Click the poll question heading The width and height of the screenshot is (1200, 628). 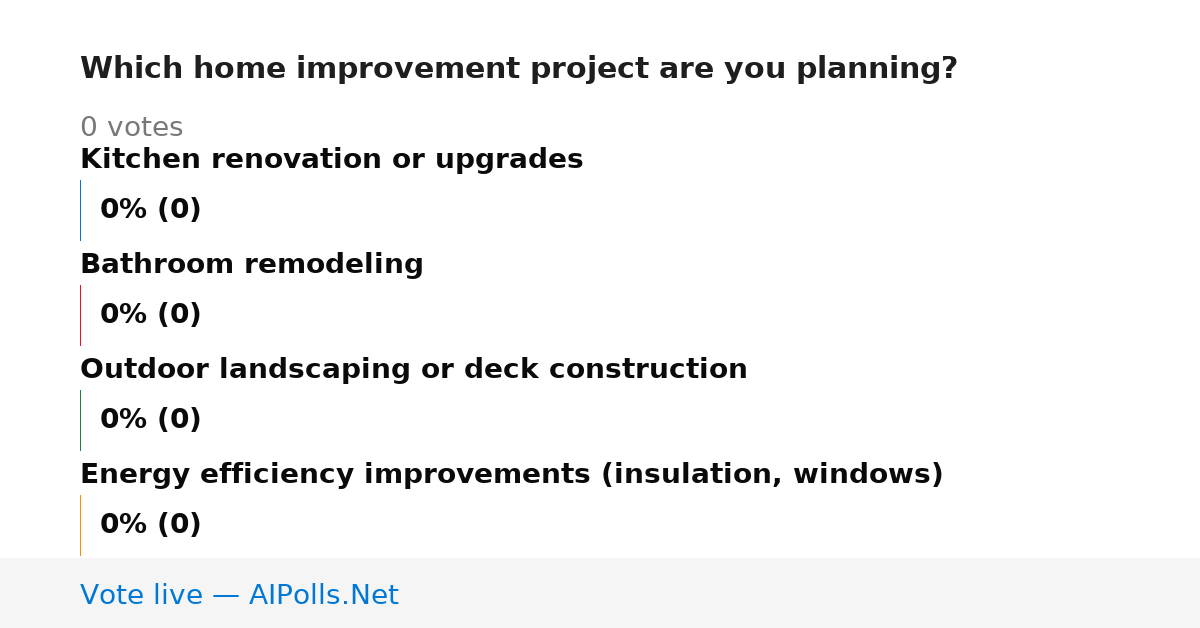[518, 69]
